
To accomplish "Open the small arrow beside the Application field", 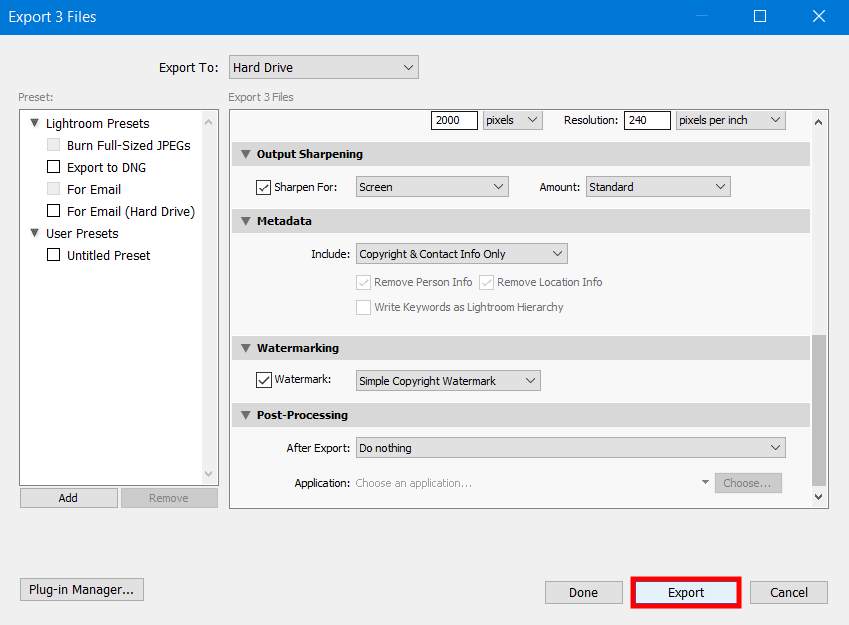I will 705,483.
